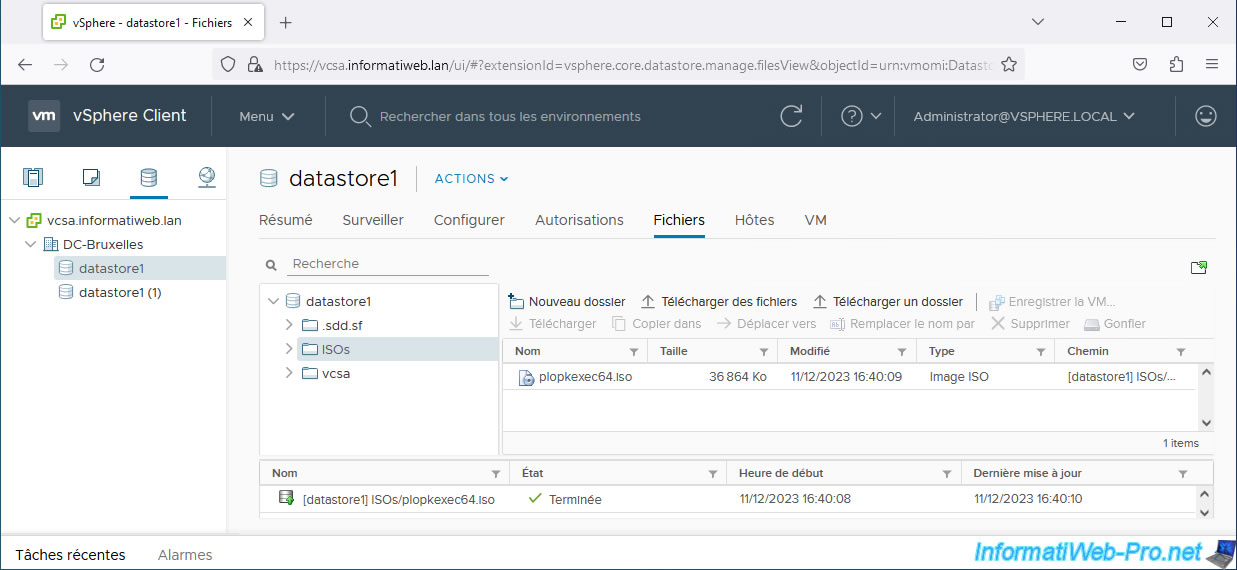Switch to the Configurer tab
This screenshot has width=1237, height=570.
[x=469, y=220]
